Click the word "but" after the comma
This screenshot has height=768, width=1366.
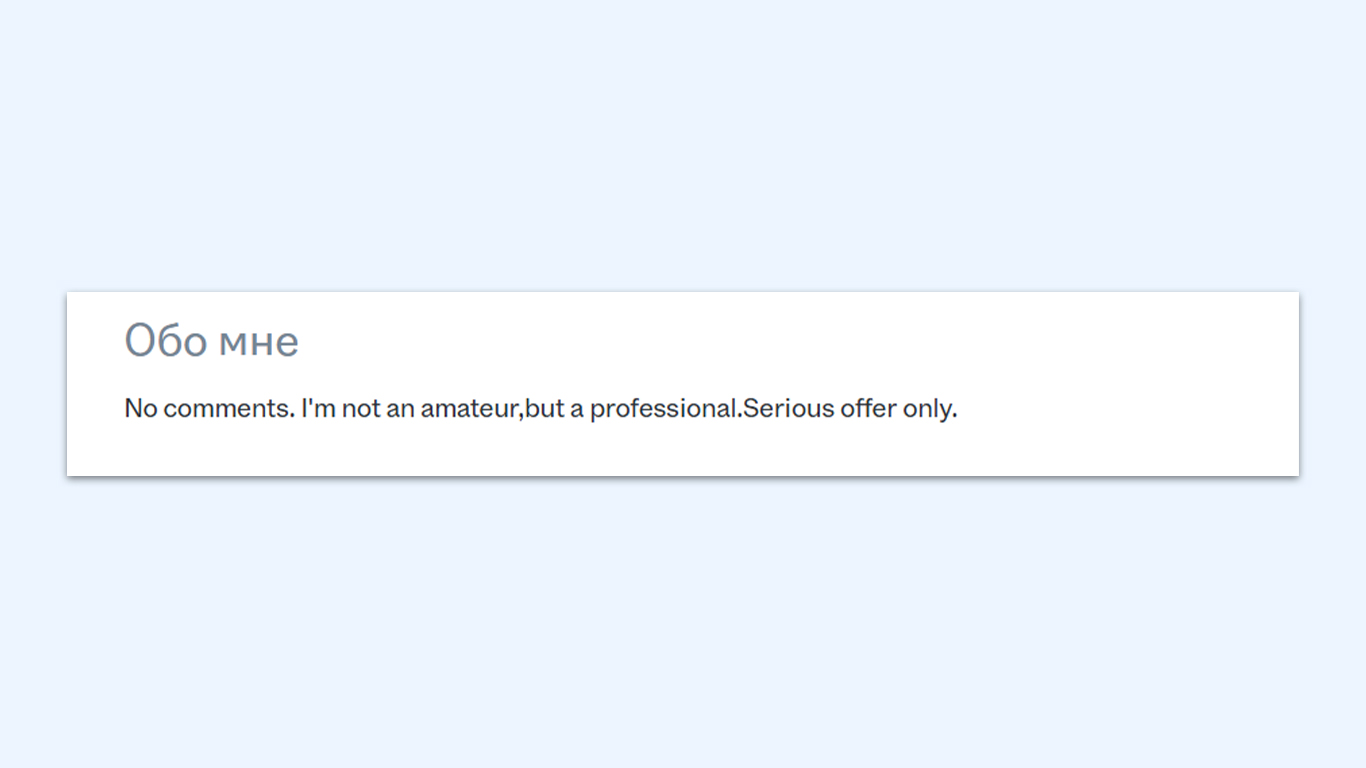pyautogui.click(x=544, y=408)
